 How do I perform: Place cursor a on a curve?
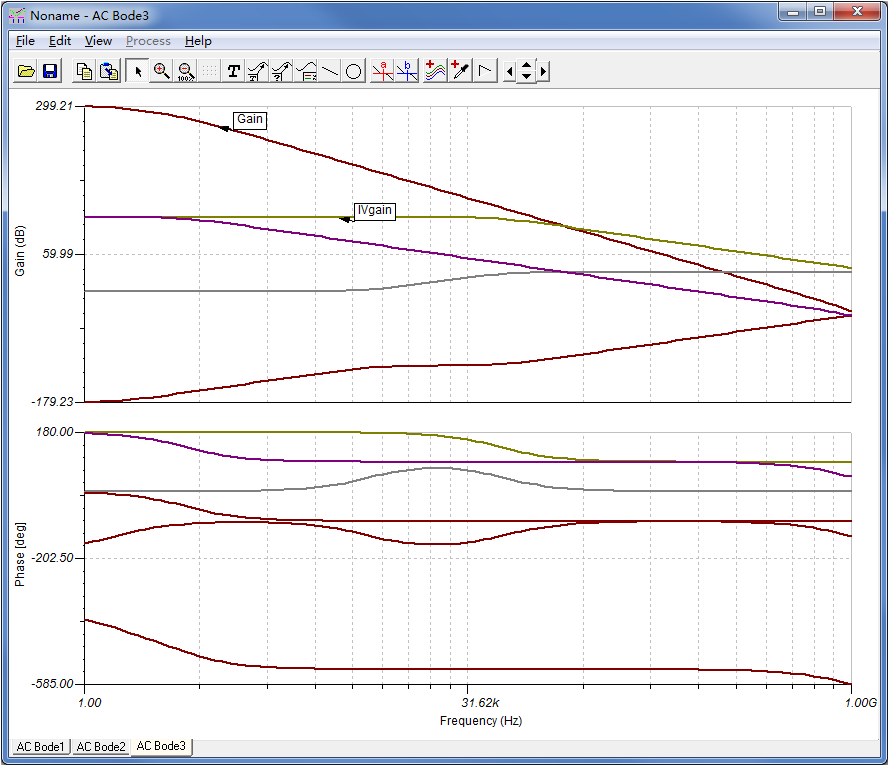point(383,71)
